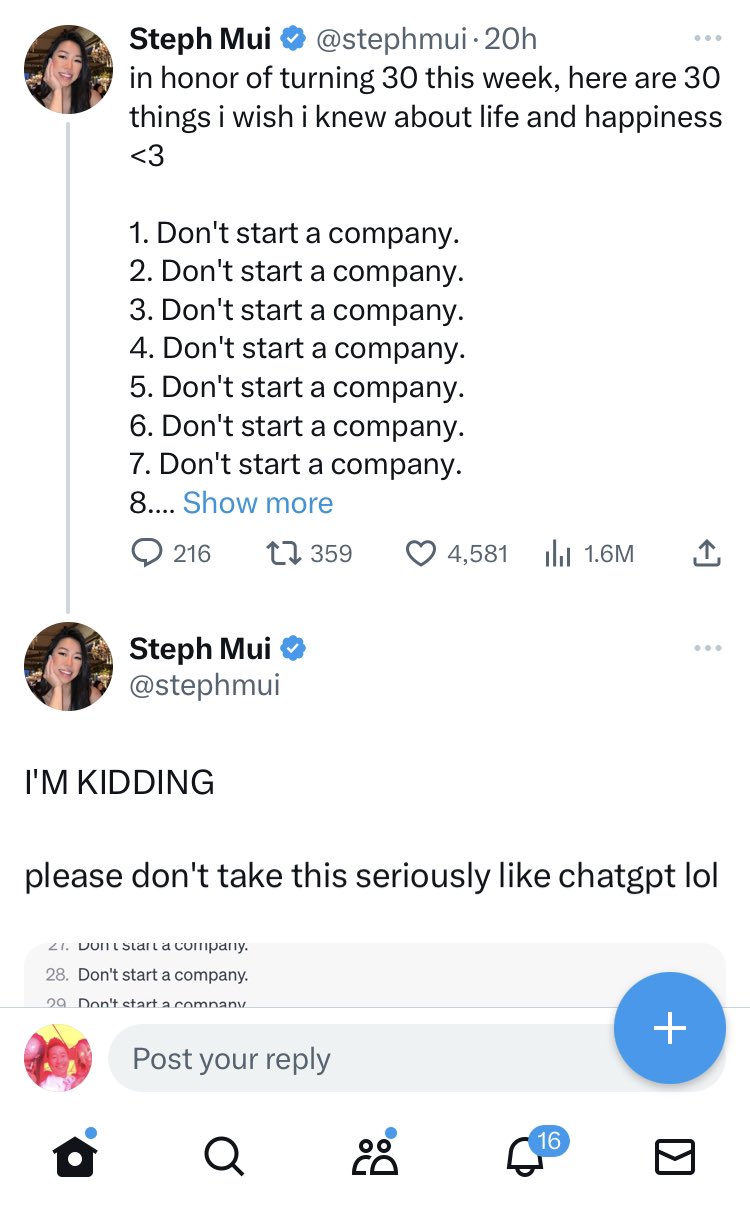Compose a new tweet with the plus button
750x1206 pixels.
tap(669, 1029)
